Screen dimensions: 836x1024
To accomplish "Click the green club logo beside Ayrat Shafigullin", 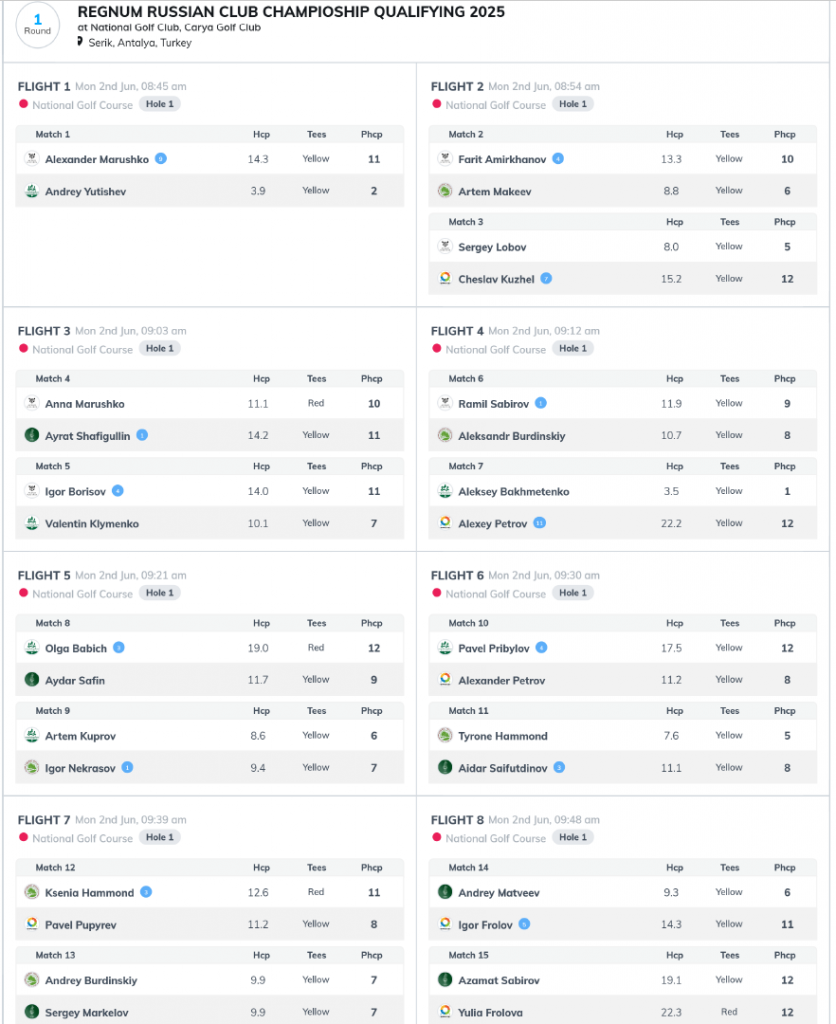I will coord(31,435).
